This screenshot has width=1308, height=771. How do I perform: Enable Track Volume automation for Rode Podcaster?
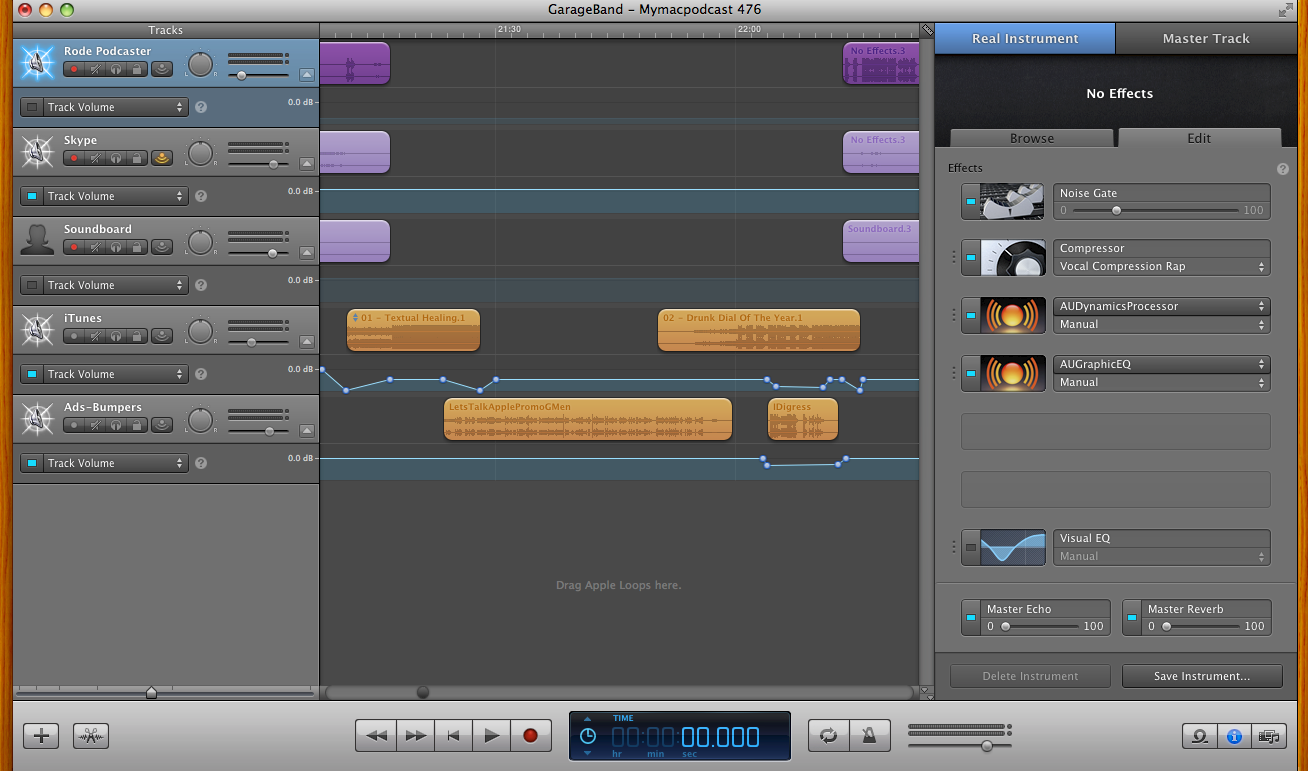pos(32,107)
